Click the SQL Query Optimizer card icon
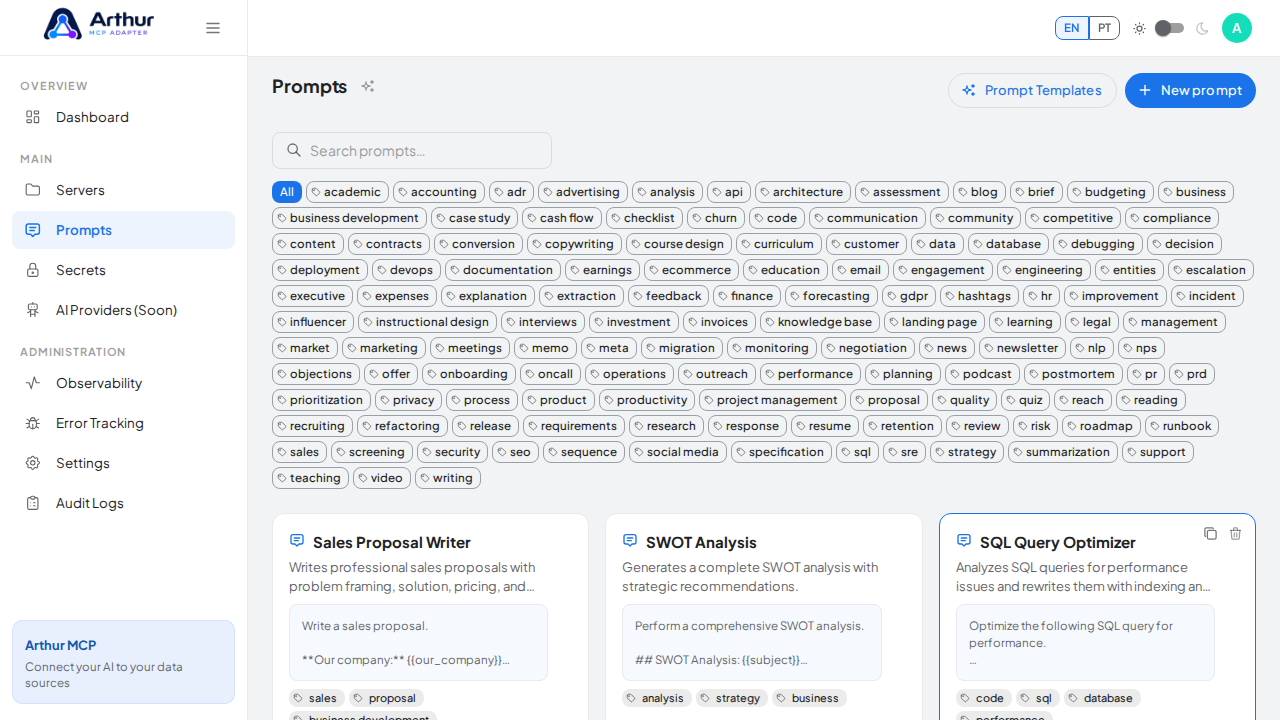 point(964,540)
